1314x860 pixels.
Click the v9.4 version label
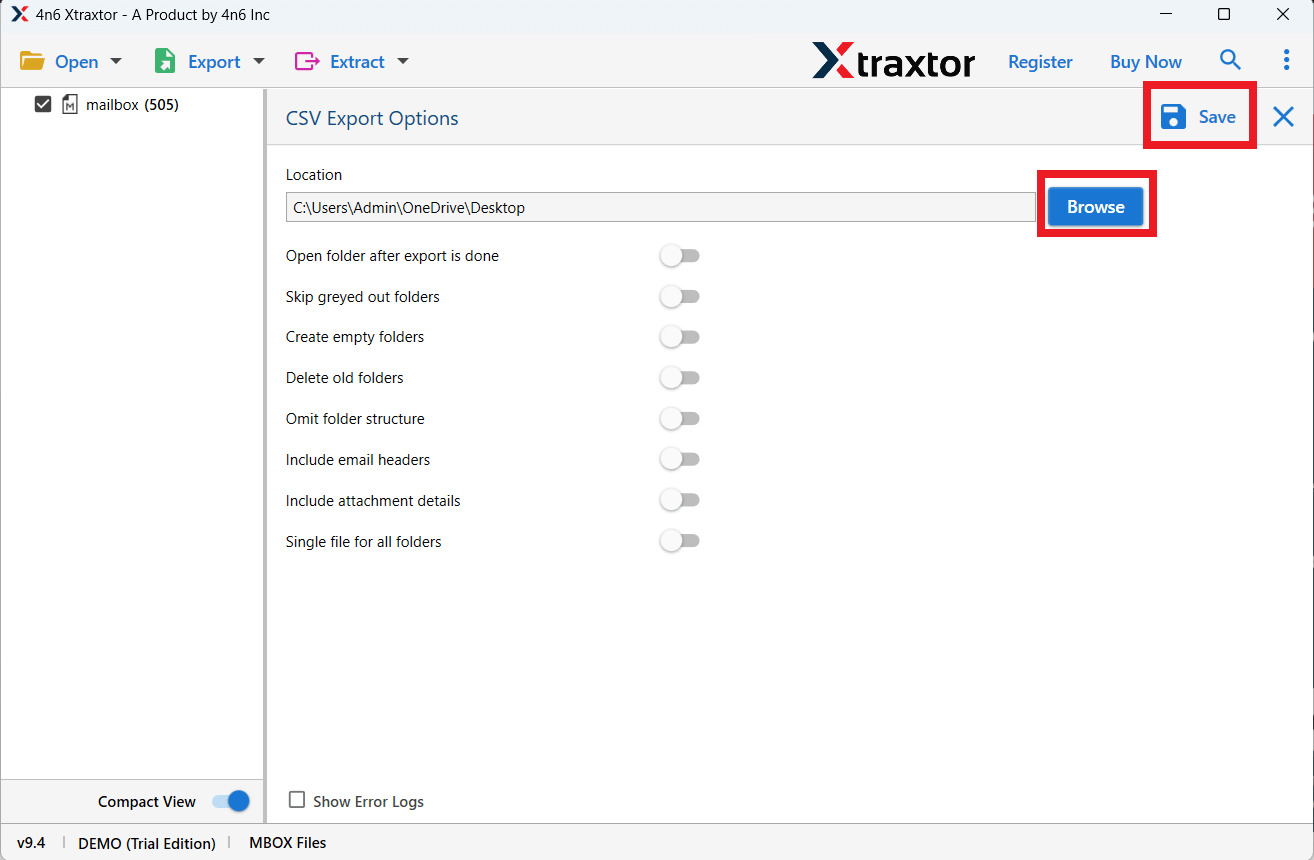(31, 843)
